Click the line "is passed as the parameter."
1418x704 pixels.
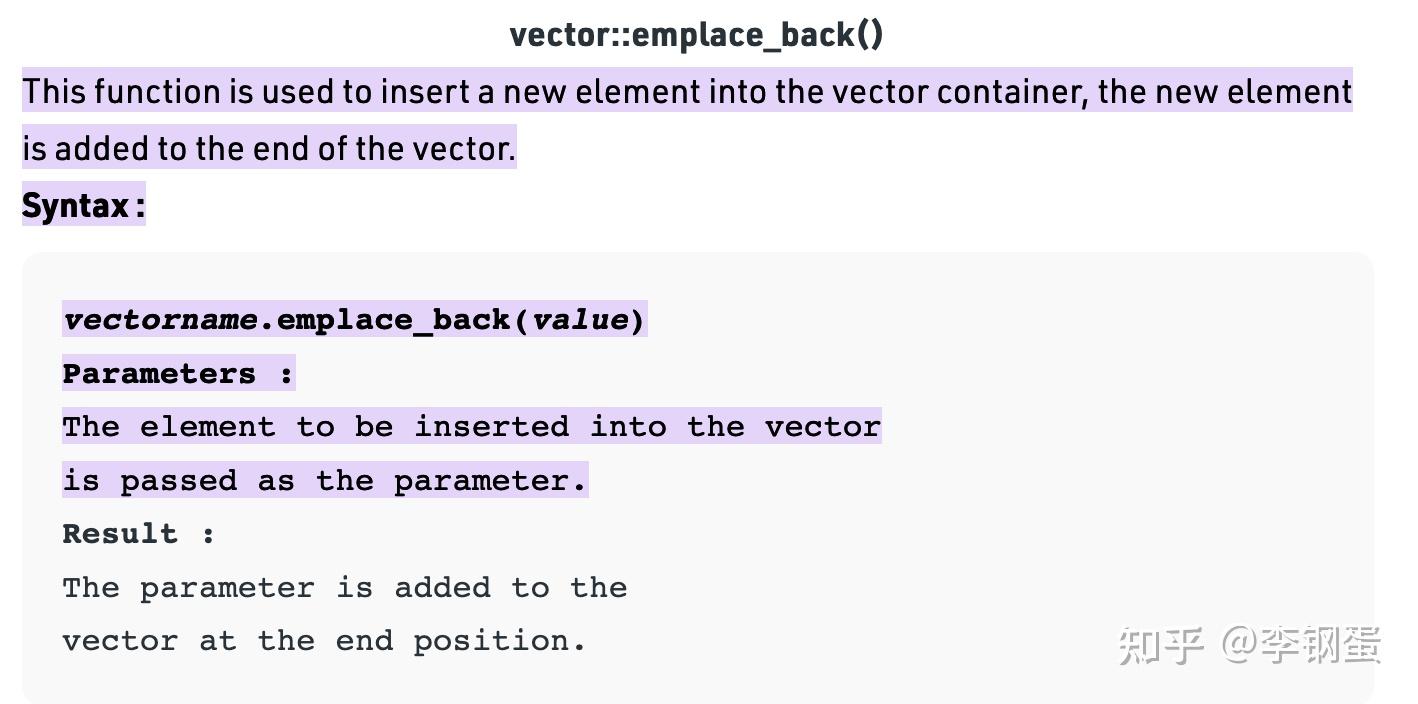[x=324, y=481]
